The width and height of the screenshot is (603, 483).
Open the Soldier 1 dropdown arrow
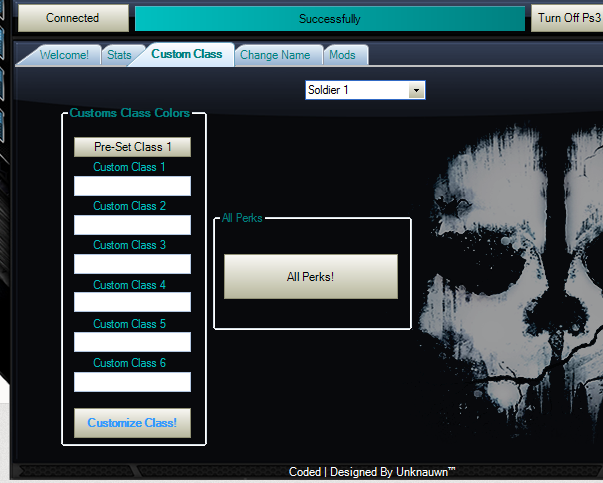[416, 90]
